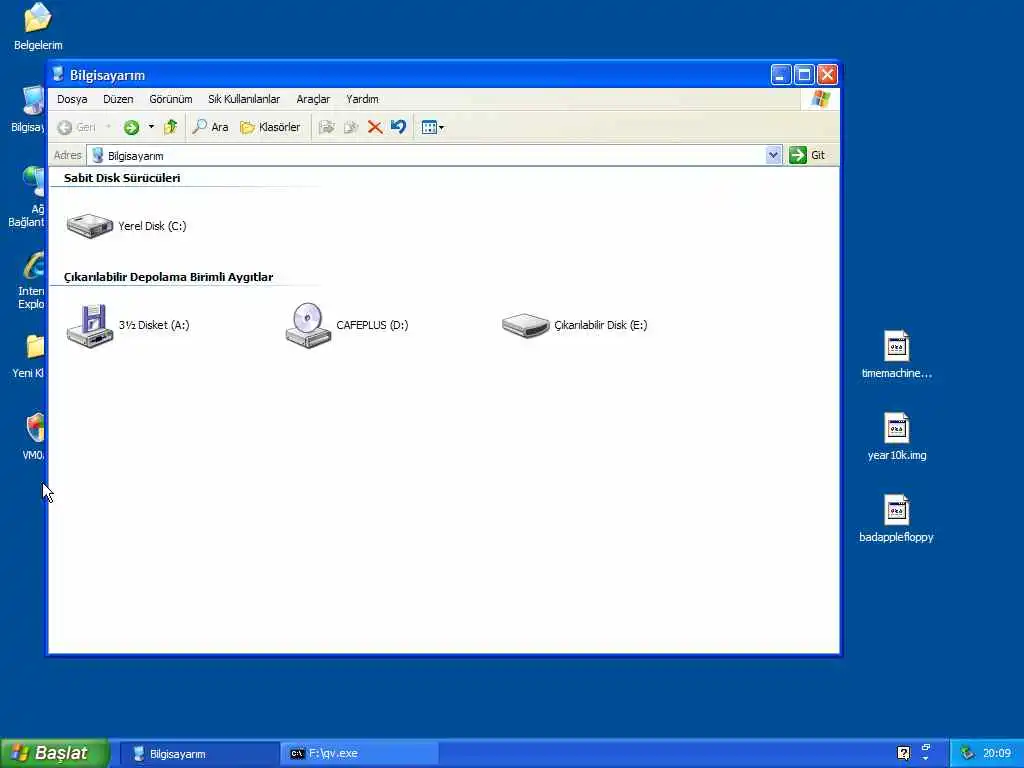This screenshot has width=1024, height=768.
Task: Open the Araçlar menu
Action: tap(313, 99)
